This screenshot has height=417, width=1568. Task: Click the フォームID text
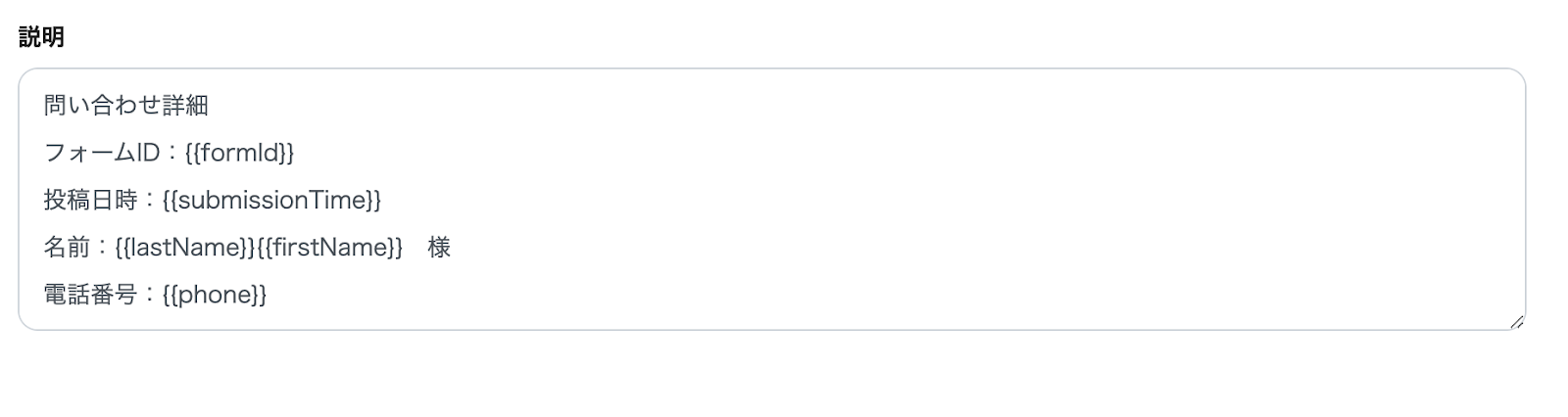coord(101,153)
